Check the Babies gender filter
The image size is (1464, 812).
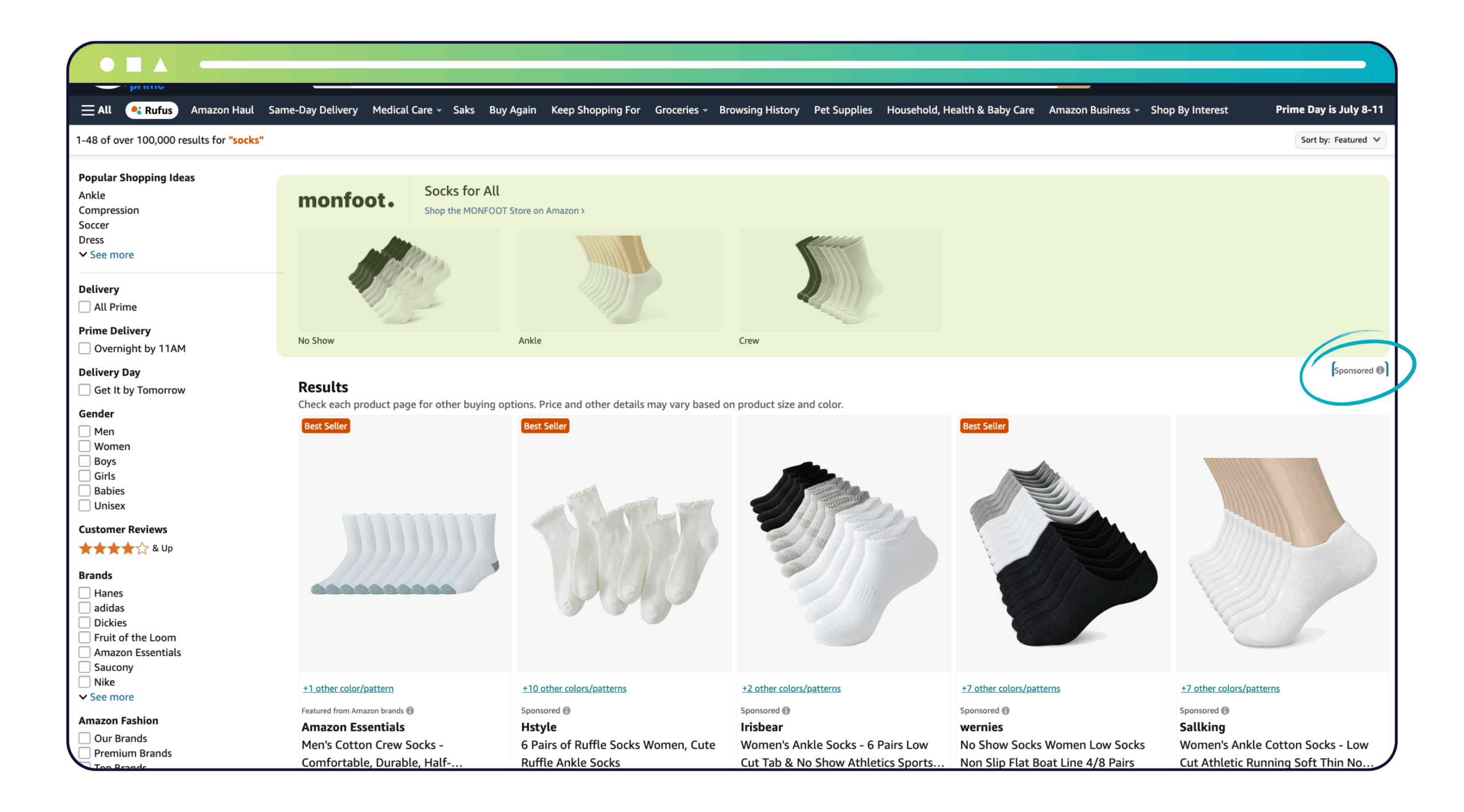(85, 491)
